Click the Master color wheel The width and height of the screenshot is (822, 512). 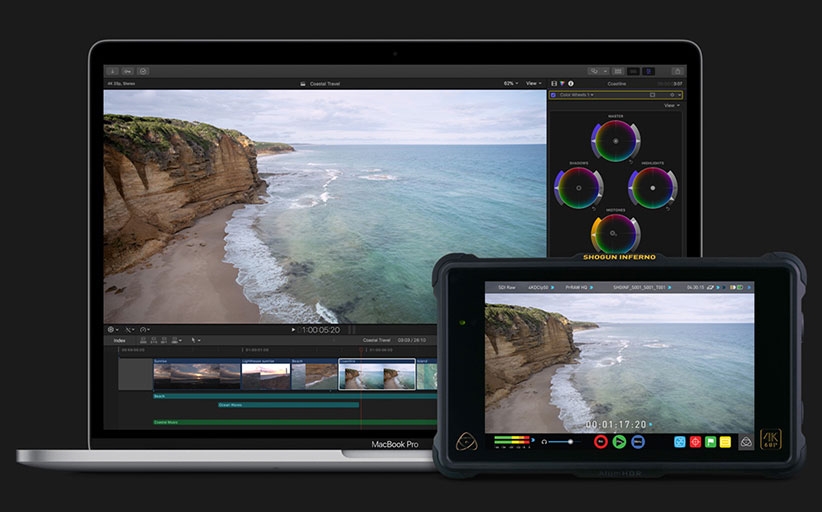point(615,140)
